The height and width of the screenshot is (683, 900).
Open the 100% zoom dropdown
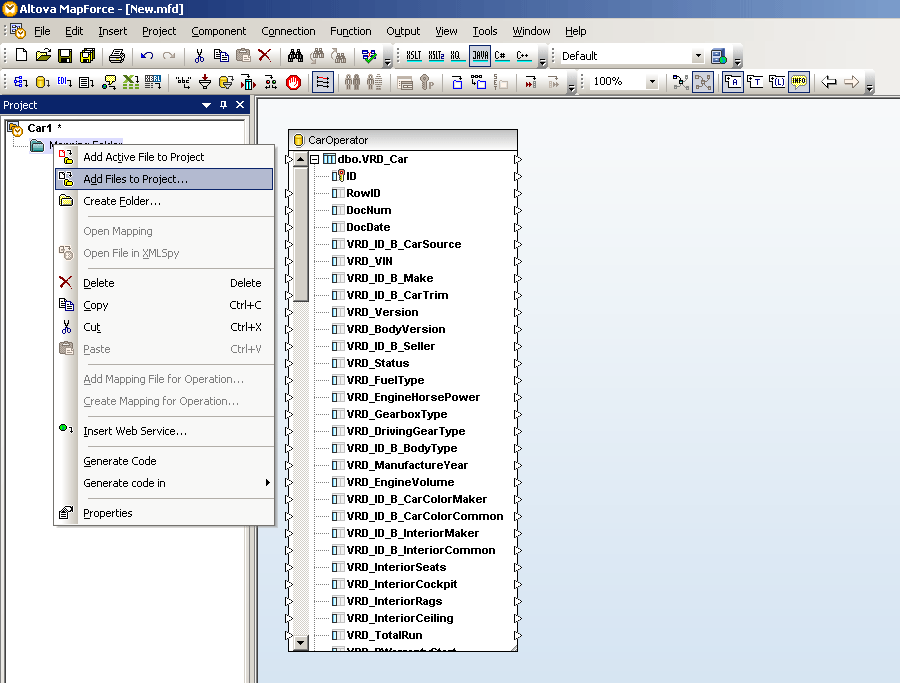pyautogui.click(x=651, y=82)
